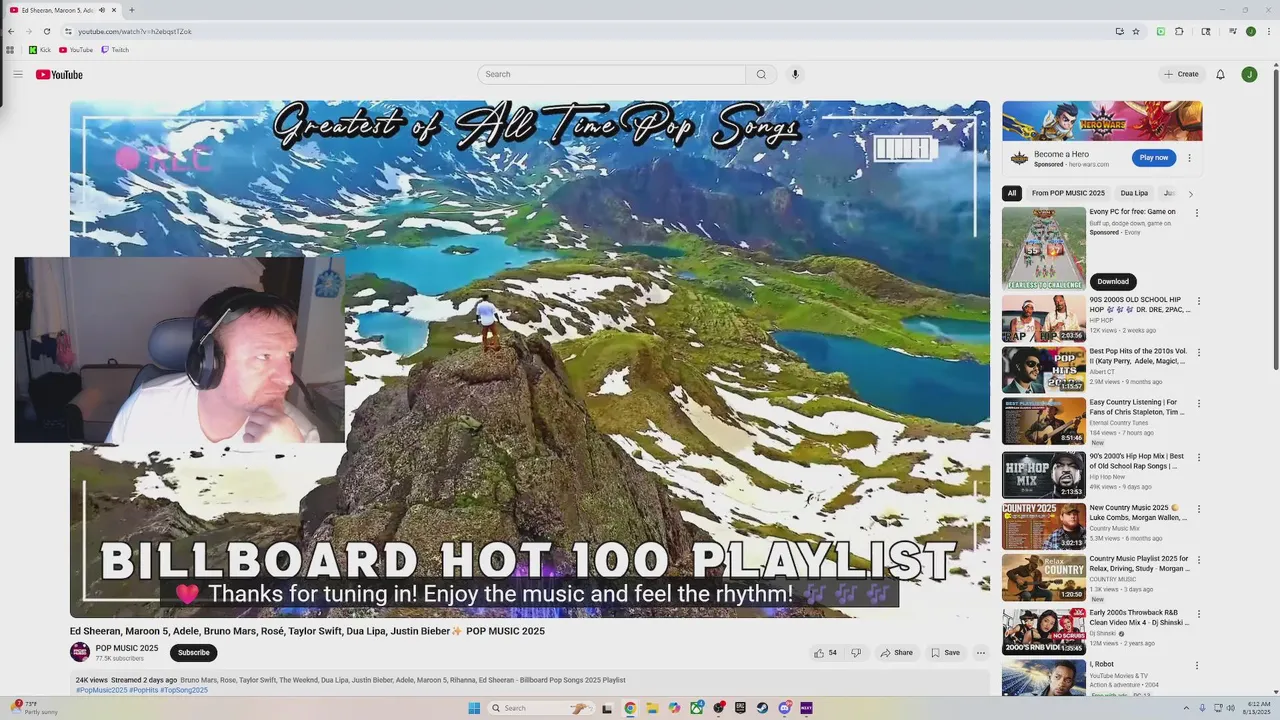Open the Chrome profile avatar in the toolbar
The image size is (1280, 720).
click(x=1250, y=31)
